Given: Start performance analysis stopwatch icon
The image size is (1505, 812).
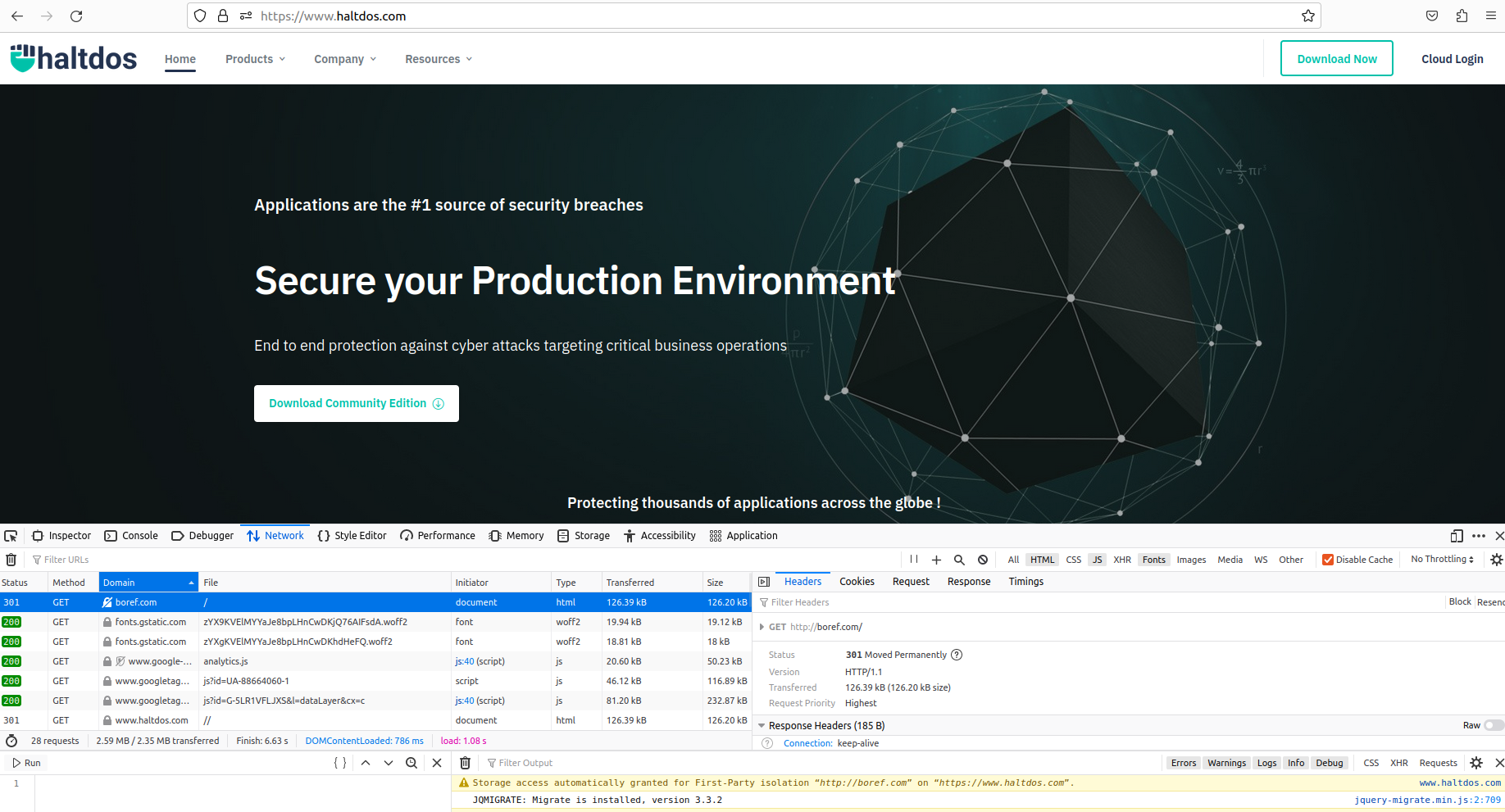Looking at the screenshot, I should coord(11,741).
